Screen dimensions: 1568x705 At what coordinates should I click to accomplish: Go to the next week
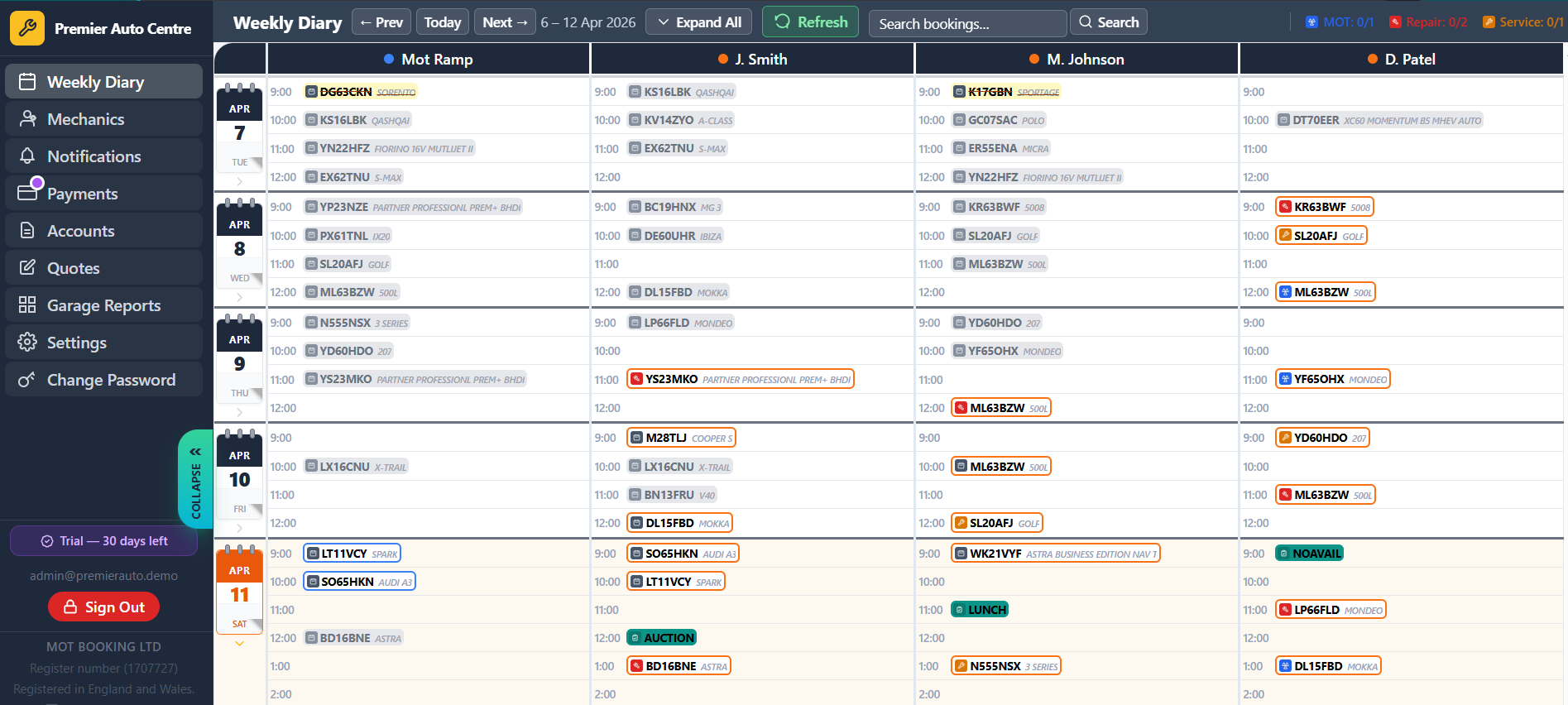point(505,22)
